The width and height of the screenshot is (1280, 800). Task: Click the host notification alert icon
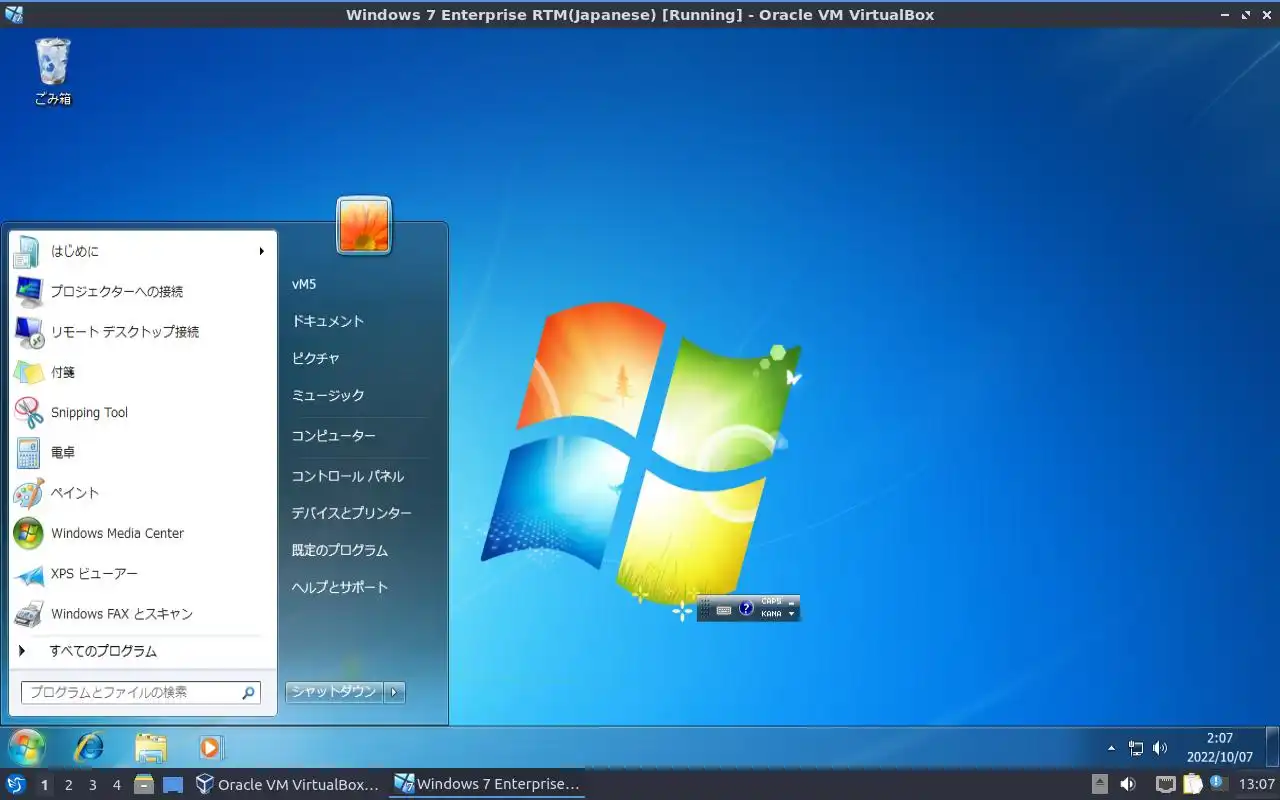coord(1218,783)
